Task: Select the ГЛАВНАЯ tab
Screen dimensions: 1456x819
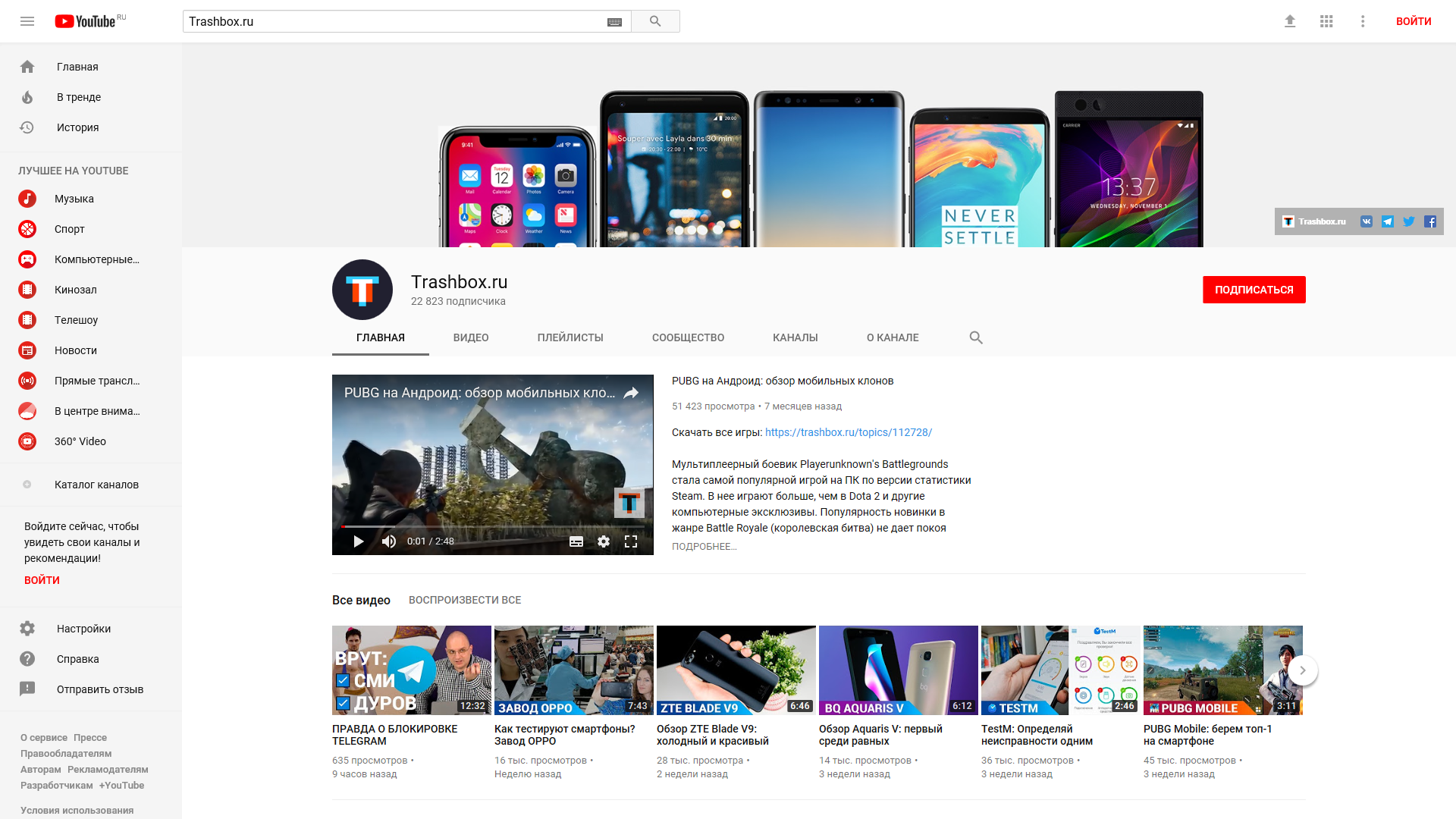Action: (381, 338)
